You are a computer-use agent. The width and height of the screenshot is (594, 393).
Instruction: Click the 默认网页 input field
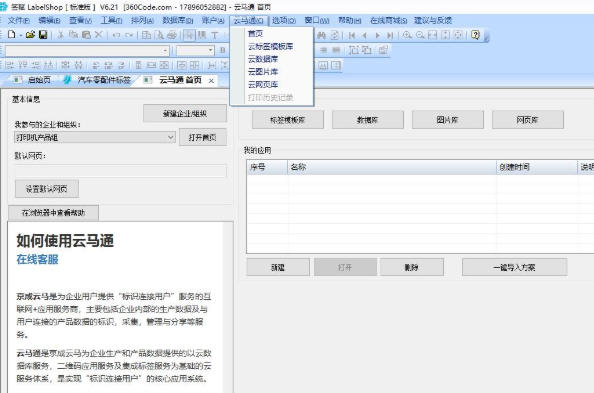[121, 171]
